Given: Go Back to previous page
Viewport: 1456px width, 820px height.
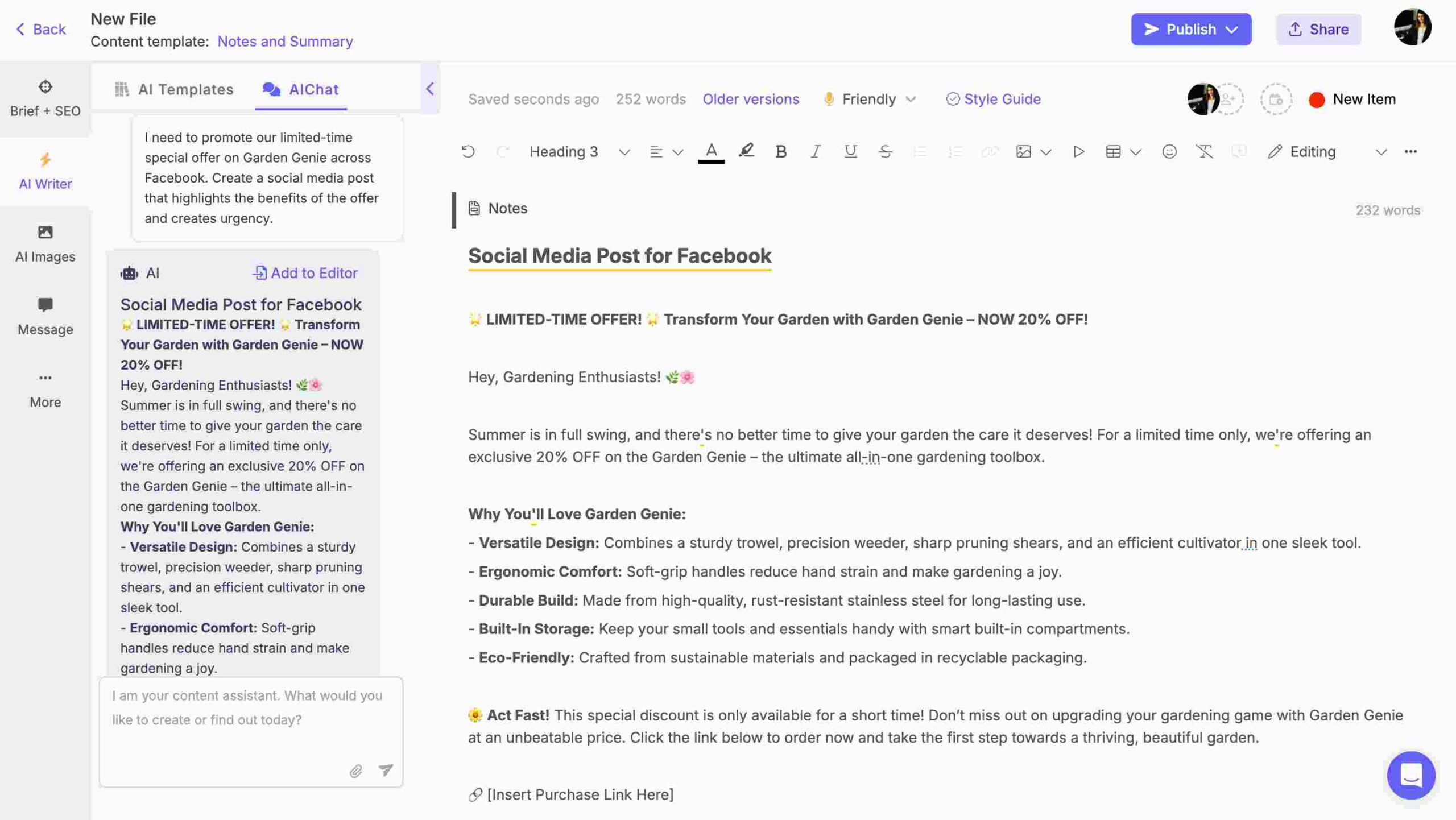Looking at the screenshot, I should [x=40, y=30].
